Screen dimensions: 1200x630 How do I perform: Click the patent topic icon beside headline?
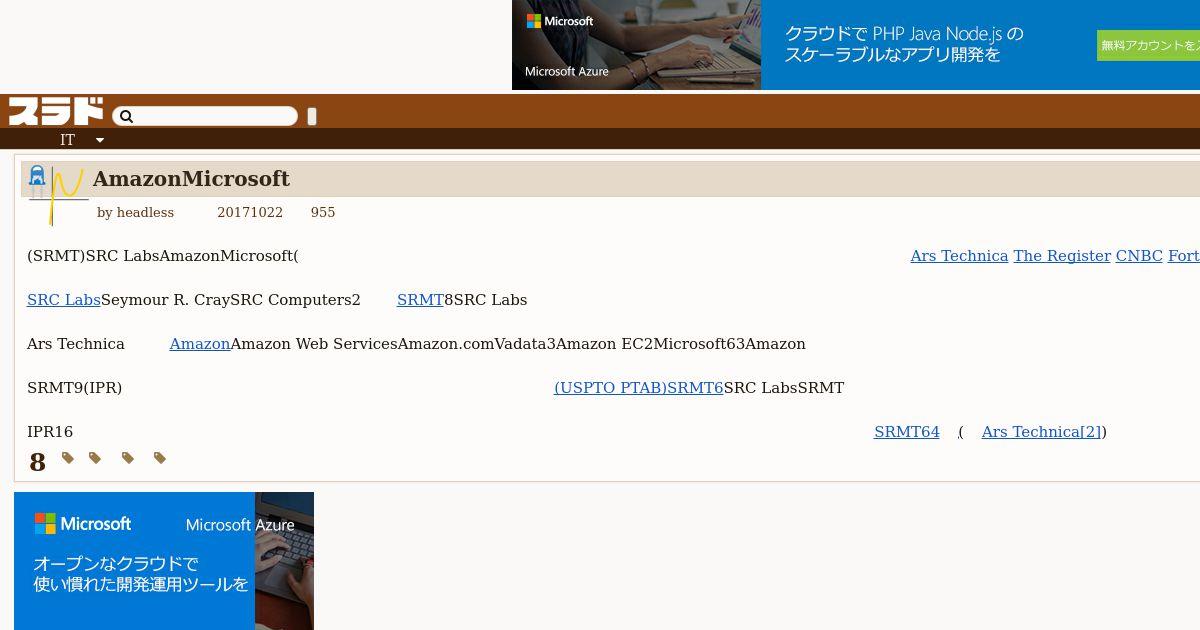pyautogui.click(x=56, y=195)
